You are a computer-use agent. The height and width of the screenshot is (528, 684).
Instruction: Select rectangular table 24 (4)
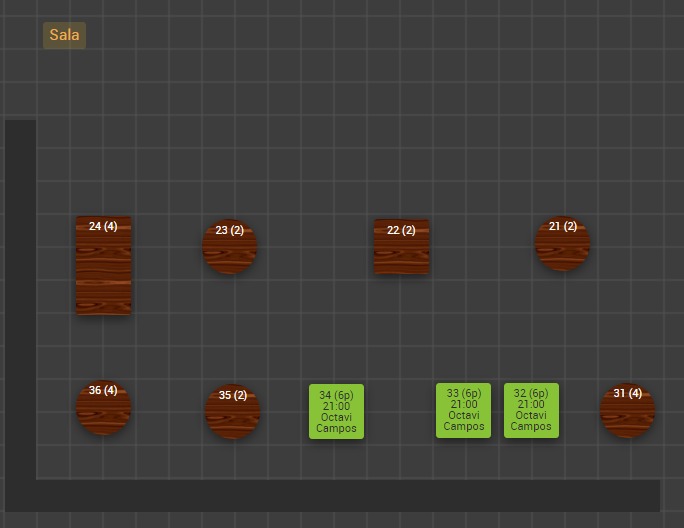[103, 265]
